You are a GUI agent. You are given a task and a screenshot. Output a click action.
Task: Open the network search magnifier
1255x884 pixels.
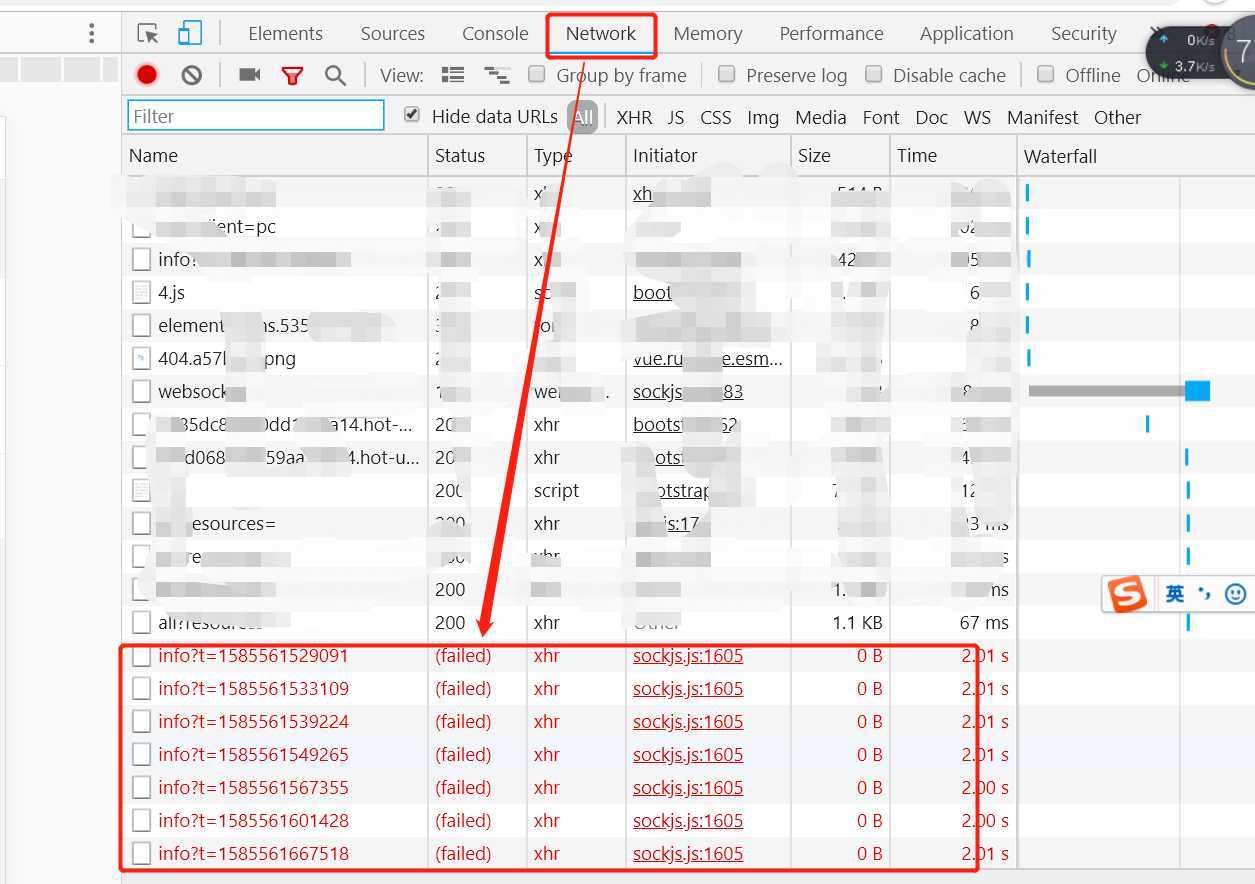click(335, 75)
